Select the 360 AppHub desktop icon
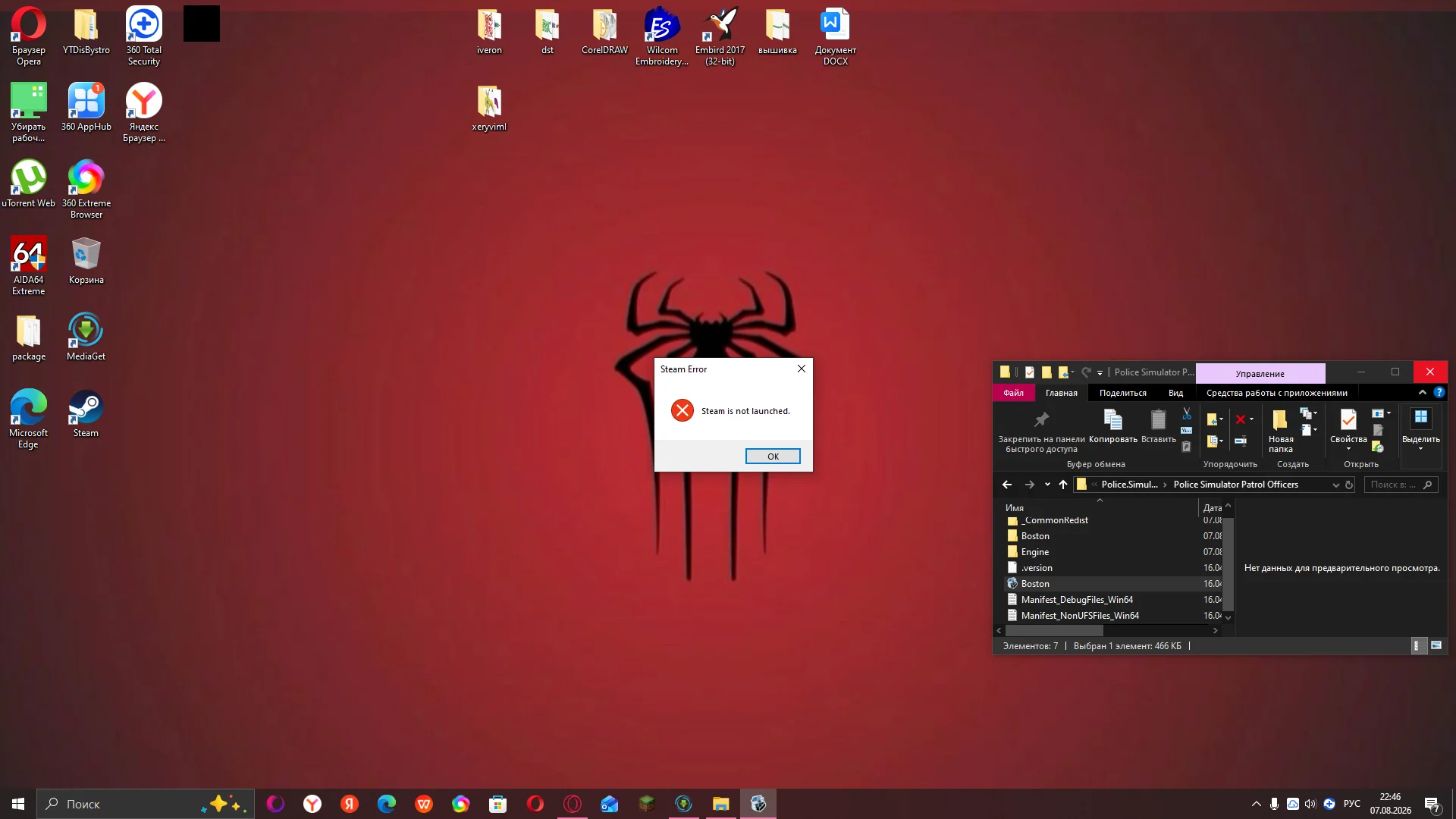Viewport: 1456px width, 819px height. 86,107
